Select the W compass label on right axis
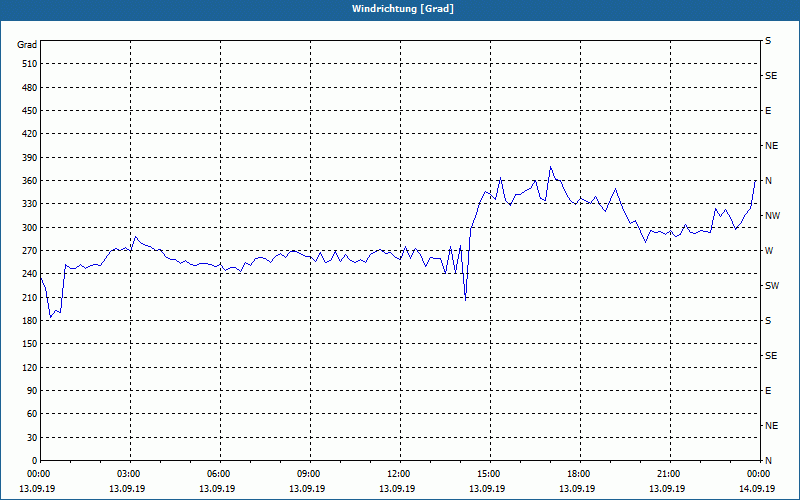The height and width of the screenshot is (500, 800). (x=769, y=251)
